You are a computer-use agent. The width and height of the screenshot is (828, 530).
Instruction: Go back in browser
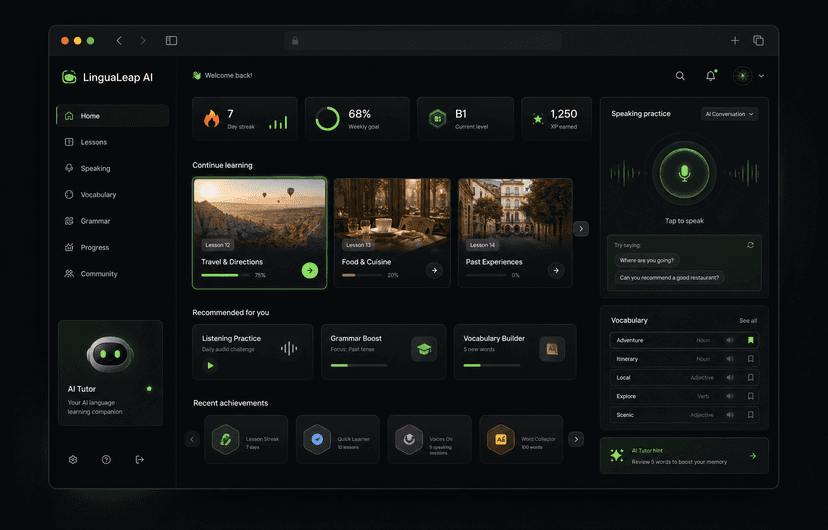pyautogui.click(x=119, y=41)
